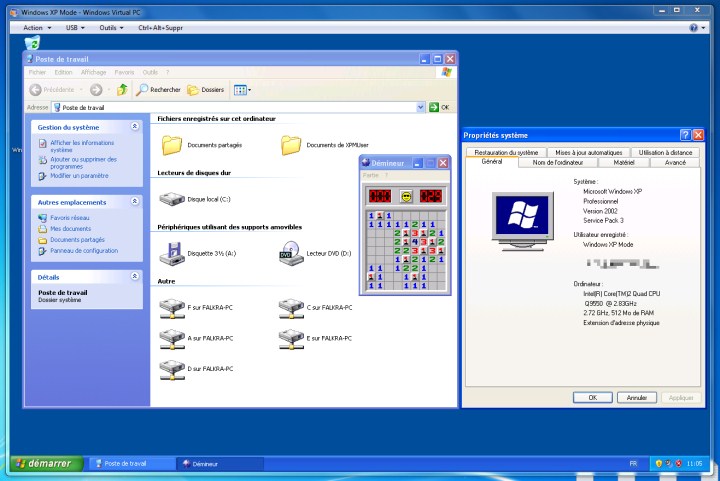Select the Lecteur DVD (D:) drive
Viewport: 720px width, 481px height.
[x=291, y=253]
